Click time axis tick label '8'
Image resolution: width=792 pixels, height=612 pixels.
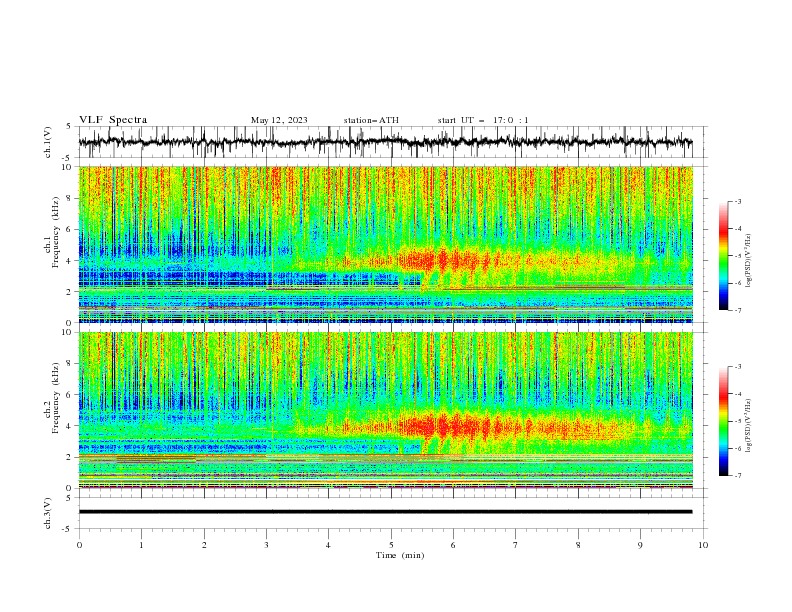click(x=578, y=545)
